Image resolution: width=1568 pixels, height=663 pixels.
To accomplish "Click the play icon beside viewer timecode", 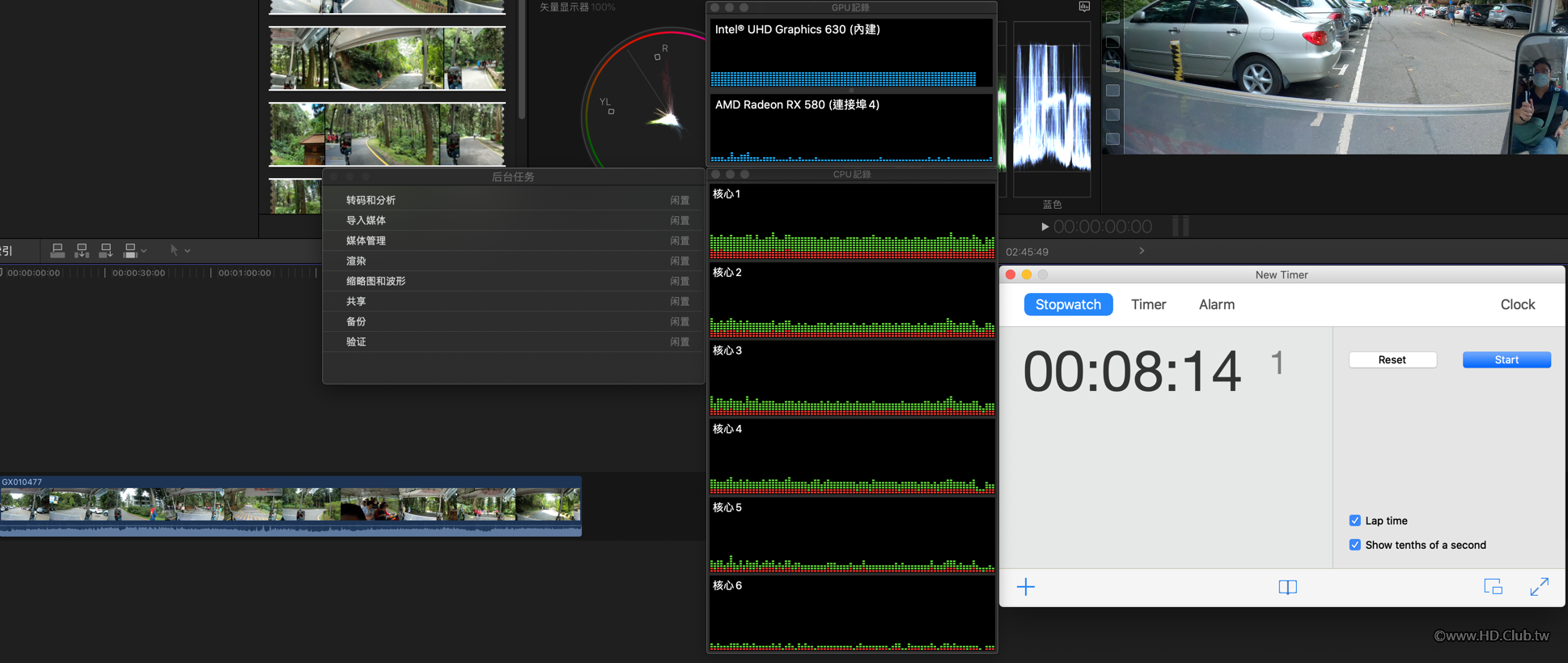I will tap(1045, 227).
